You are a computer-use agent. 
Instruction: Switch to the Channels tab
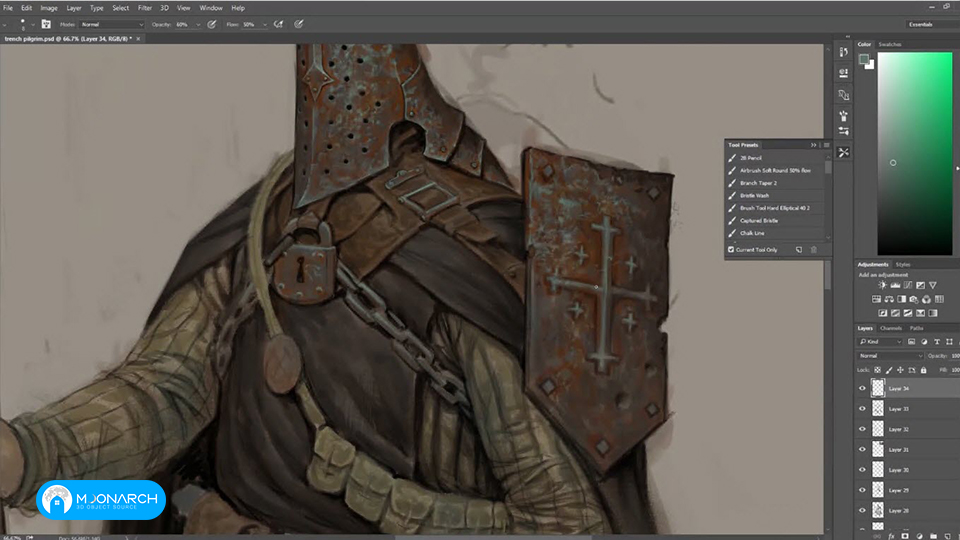click(x=891, y=328)
